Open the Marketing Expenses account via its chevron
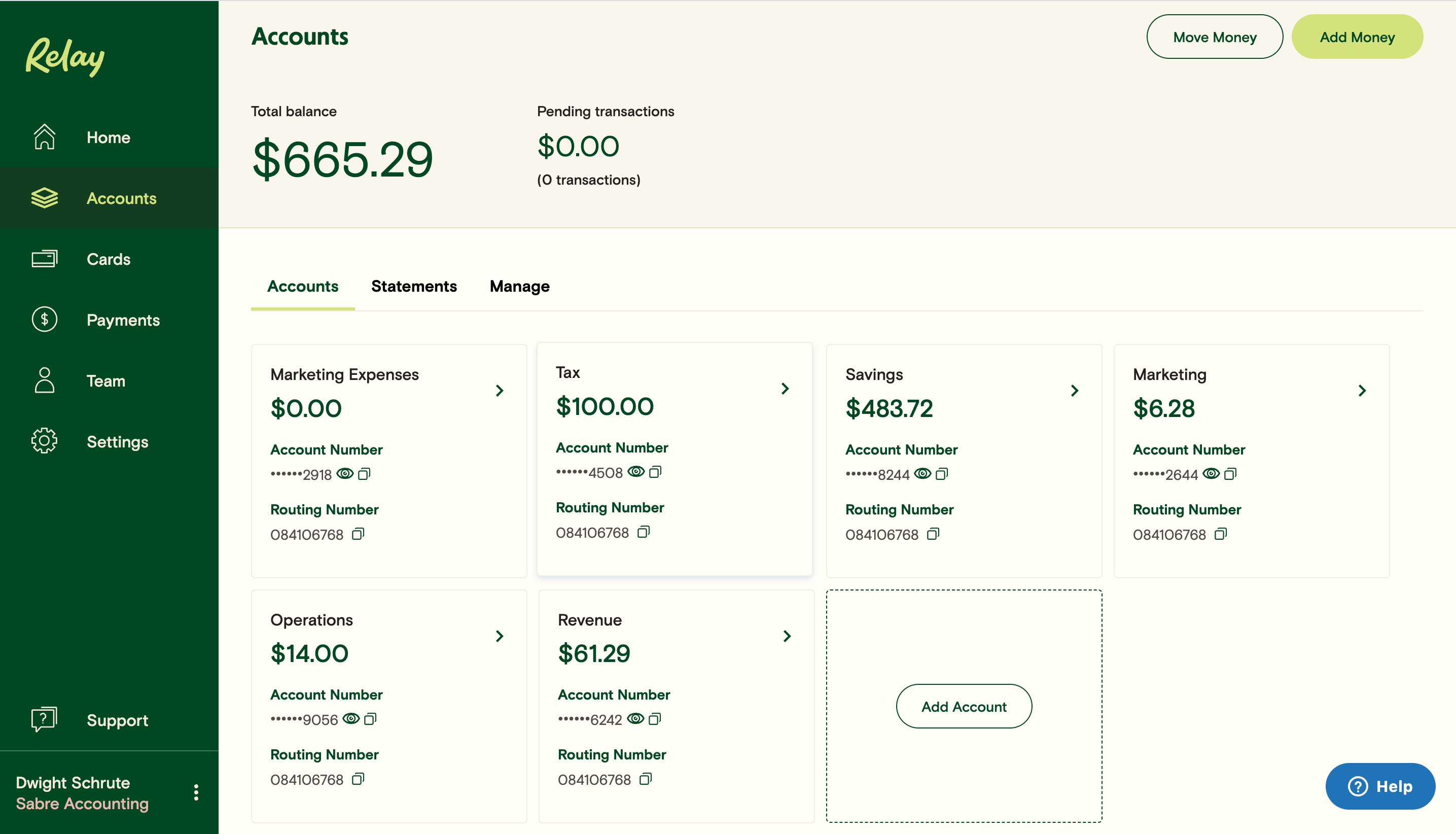Viewport: 1456px width, 834px height. (x=500, y=390)
